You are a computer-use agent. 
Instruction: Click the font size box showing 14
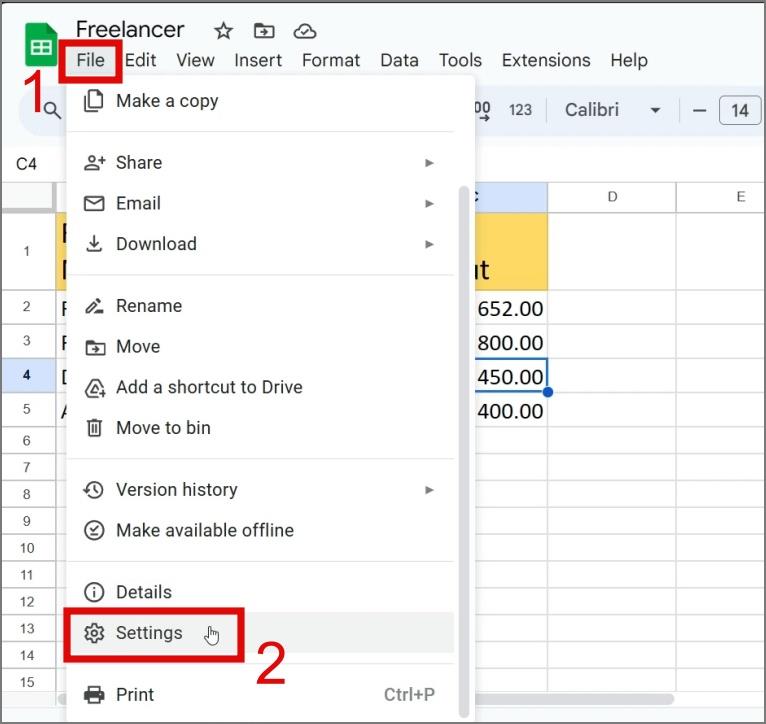740,111
